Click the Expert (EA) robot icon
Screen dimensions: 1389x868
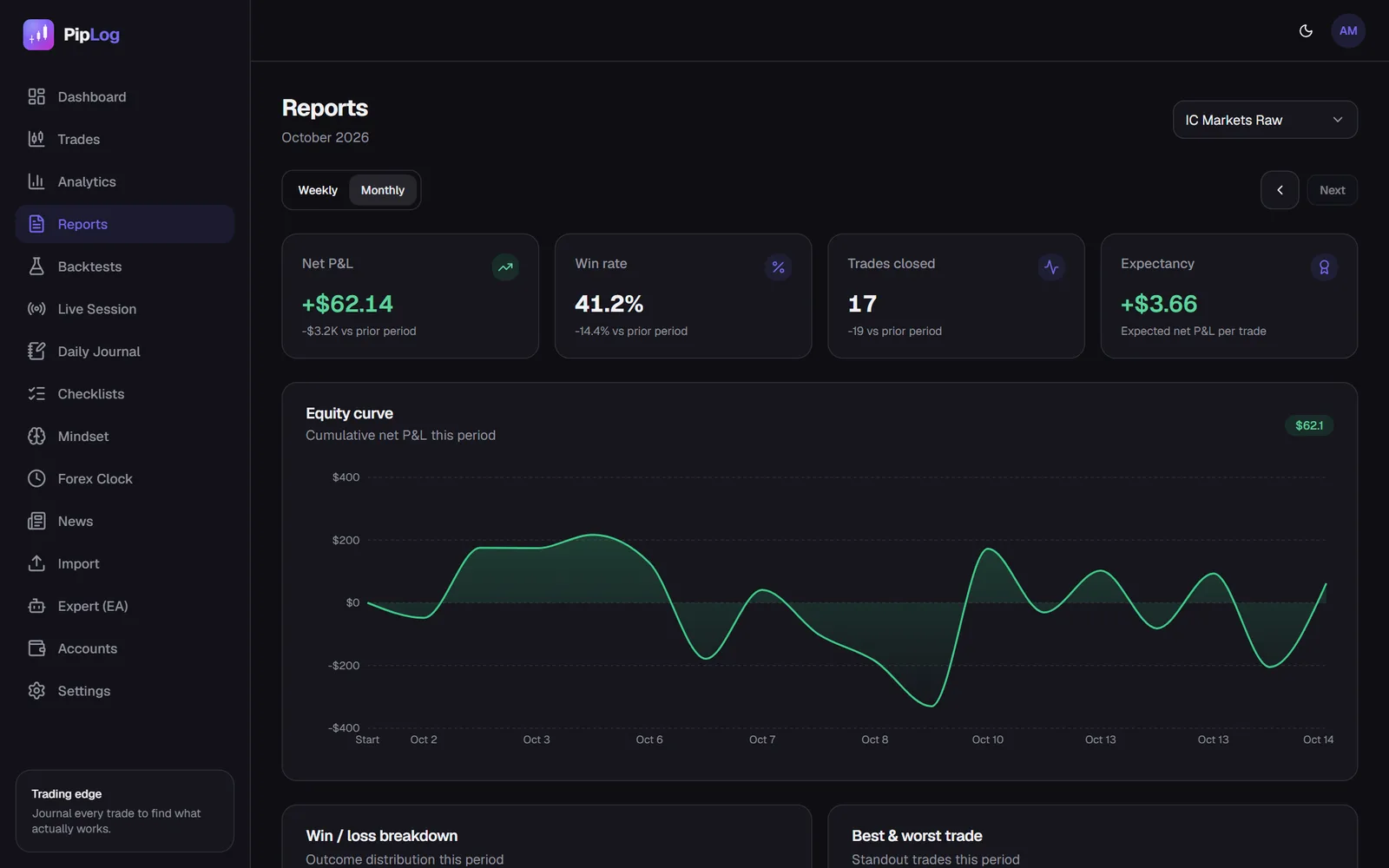pos(36,606)
